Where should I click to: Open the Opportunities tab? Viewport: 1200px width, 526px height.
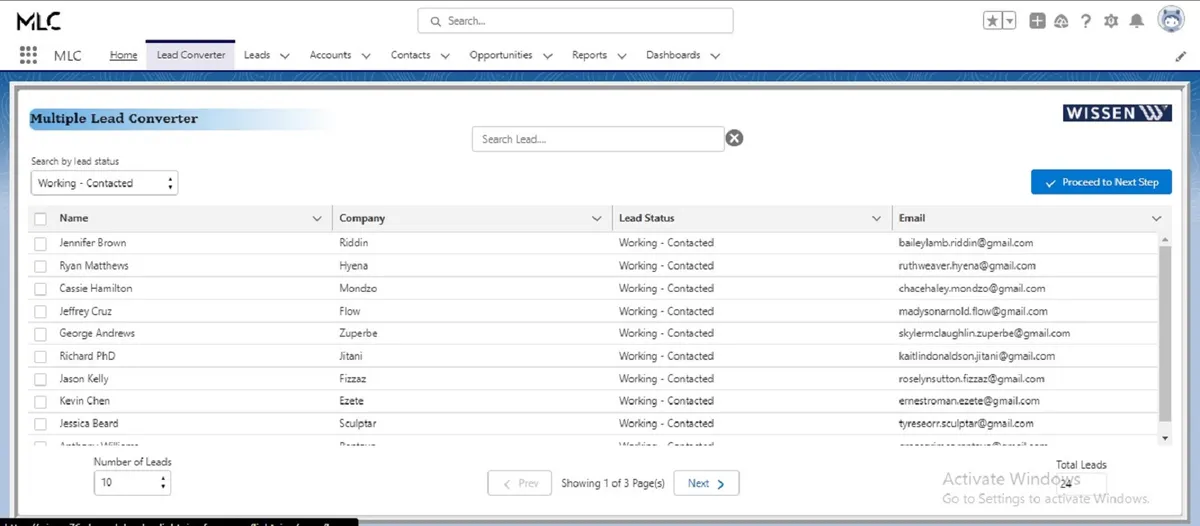501,55
